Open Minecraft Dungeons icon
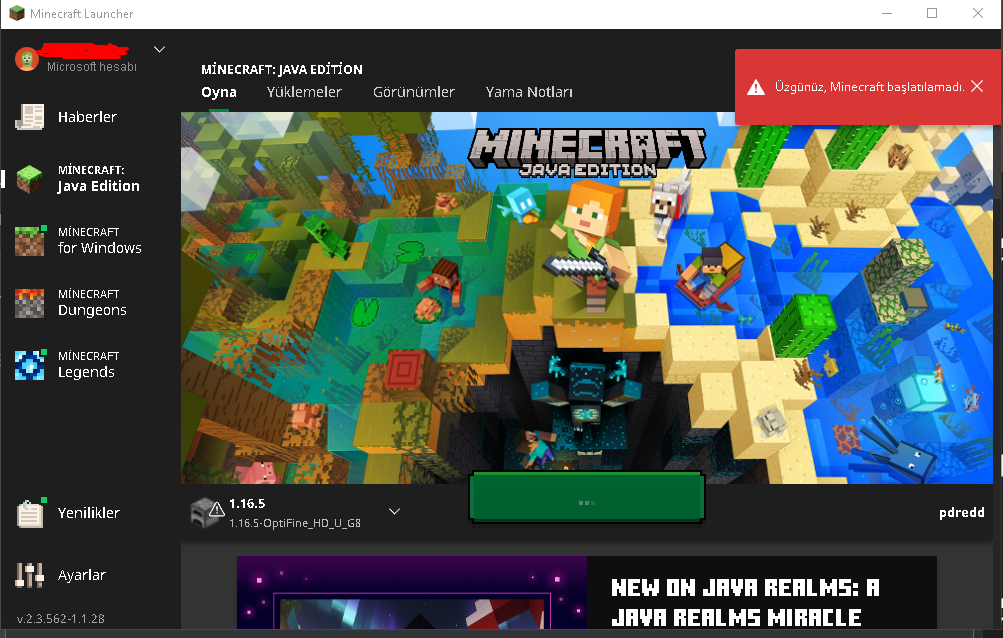The height and width of the screenshot is (638, 1003). [29, 303]
